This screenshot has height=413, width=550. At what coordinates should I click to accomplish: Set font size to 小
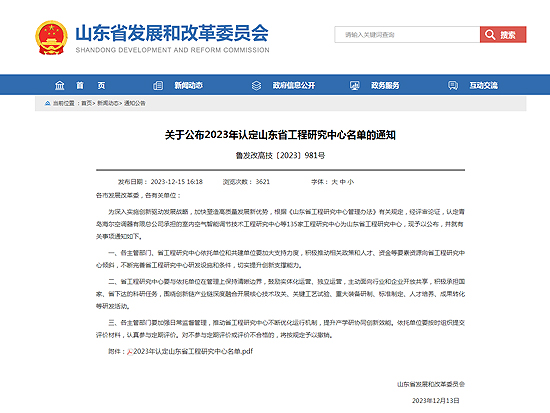pos(351,182)
